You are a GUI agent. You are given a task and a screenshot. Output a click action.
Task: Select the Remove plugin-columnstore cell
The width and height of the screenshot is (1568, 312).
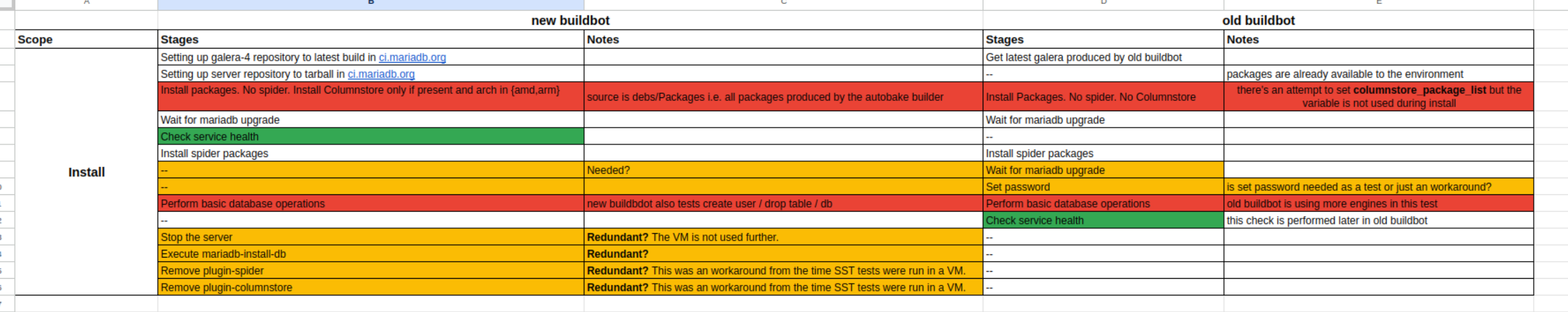371,287
